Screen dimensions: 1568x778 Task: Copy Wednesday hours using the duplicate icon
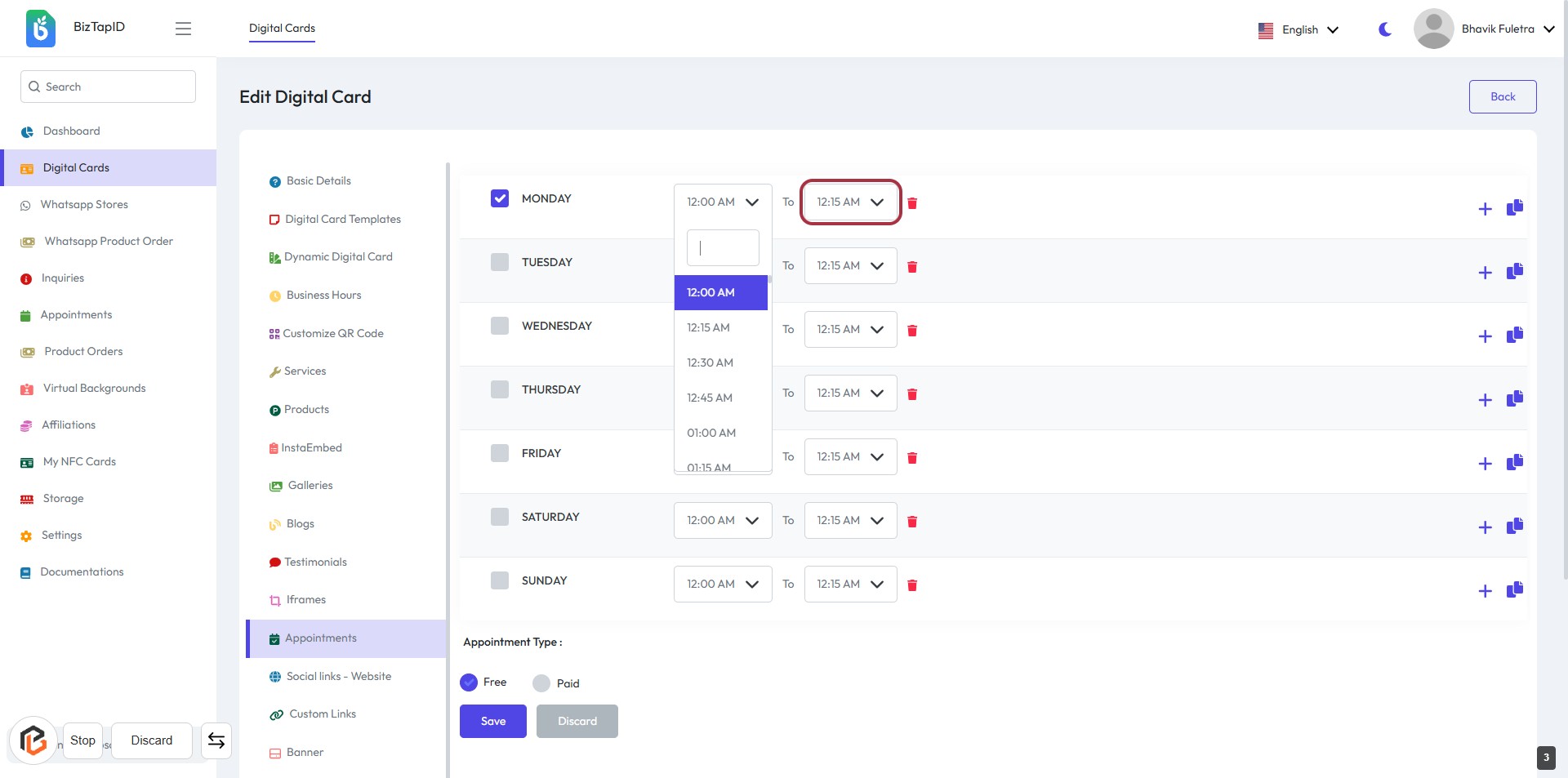coord(1514,335)
